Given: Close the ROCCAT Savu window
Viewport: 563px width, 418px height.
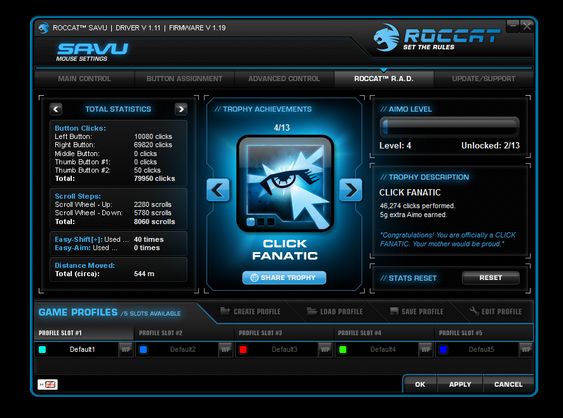Looking at the screenshot, I should [x=526, y=25].
